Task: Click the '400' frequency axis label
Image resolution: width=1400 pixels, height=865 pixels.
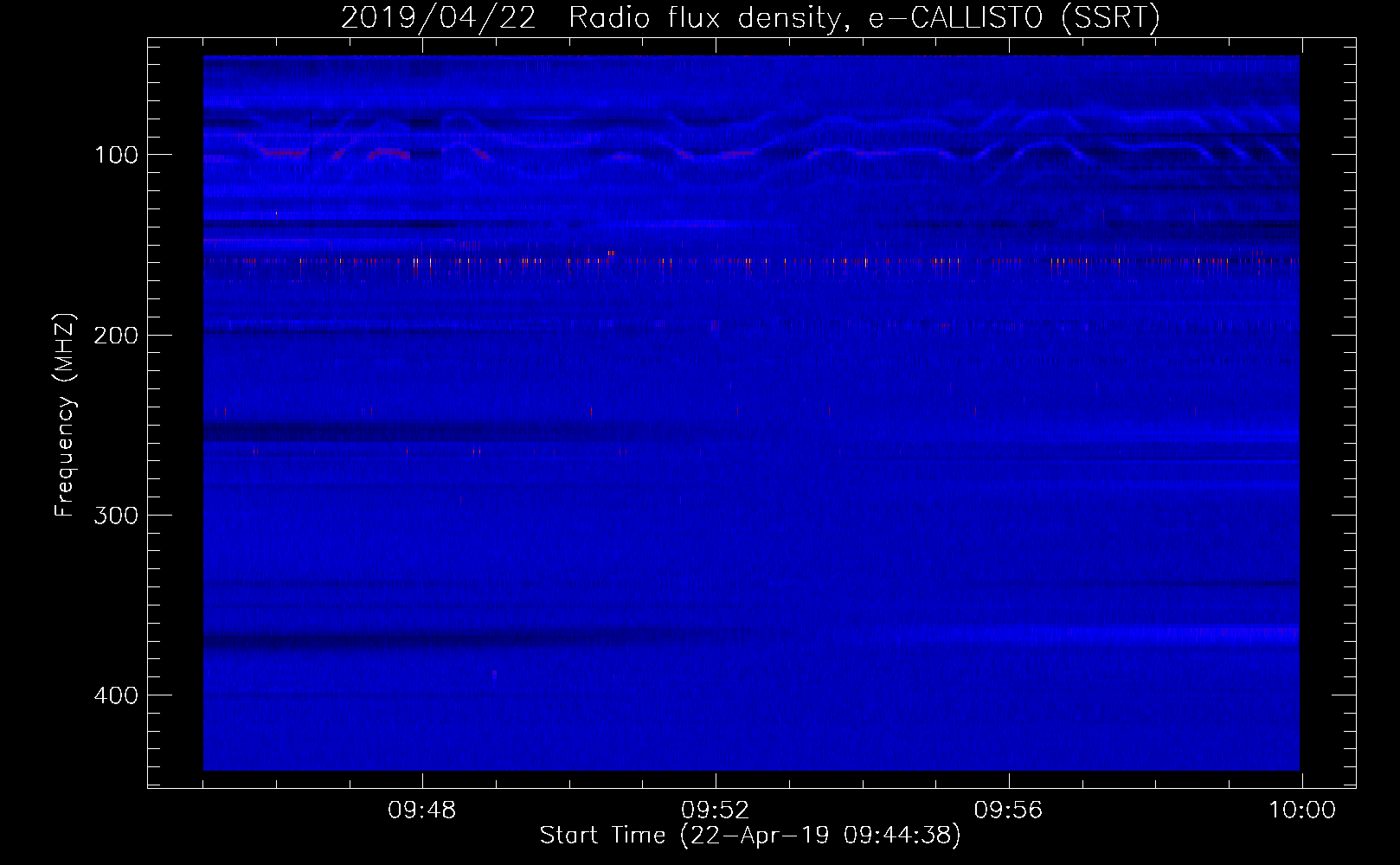Action: point(116,695)
